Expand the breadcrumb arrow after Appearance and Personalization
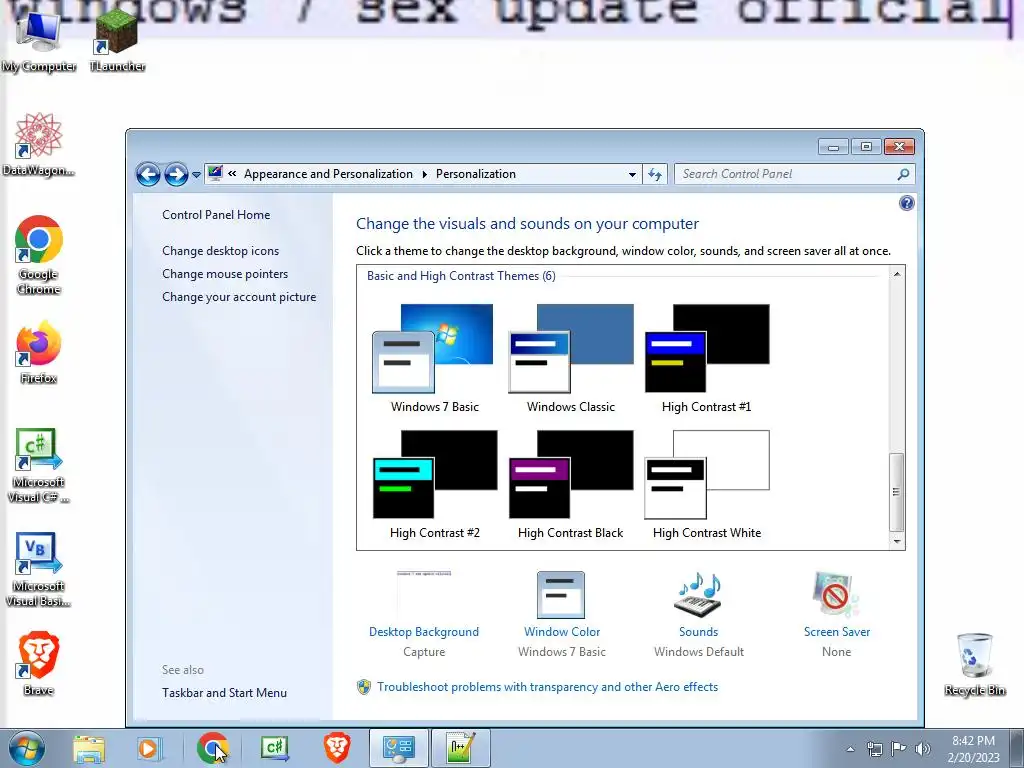Screen dimensions: 1024x768 tap(424, 174)
